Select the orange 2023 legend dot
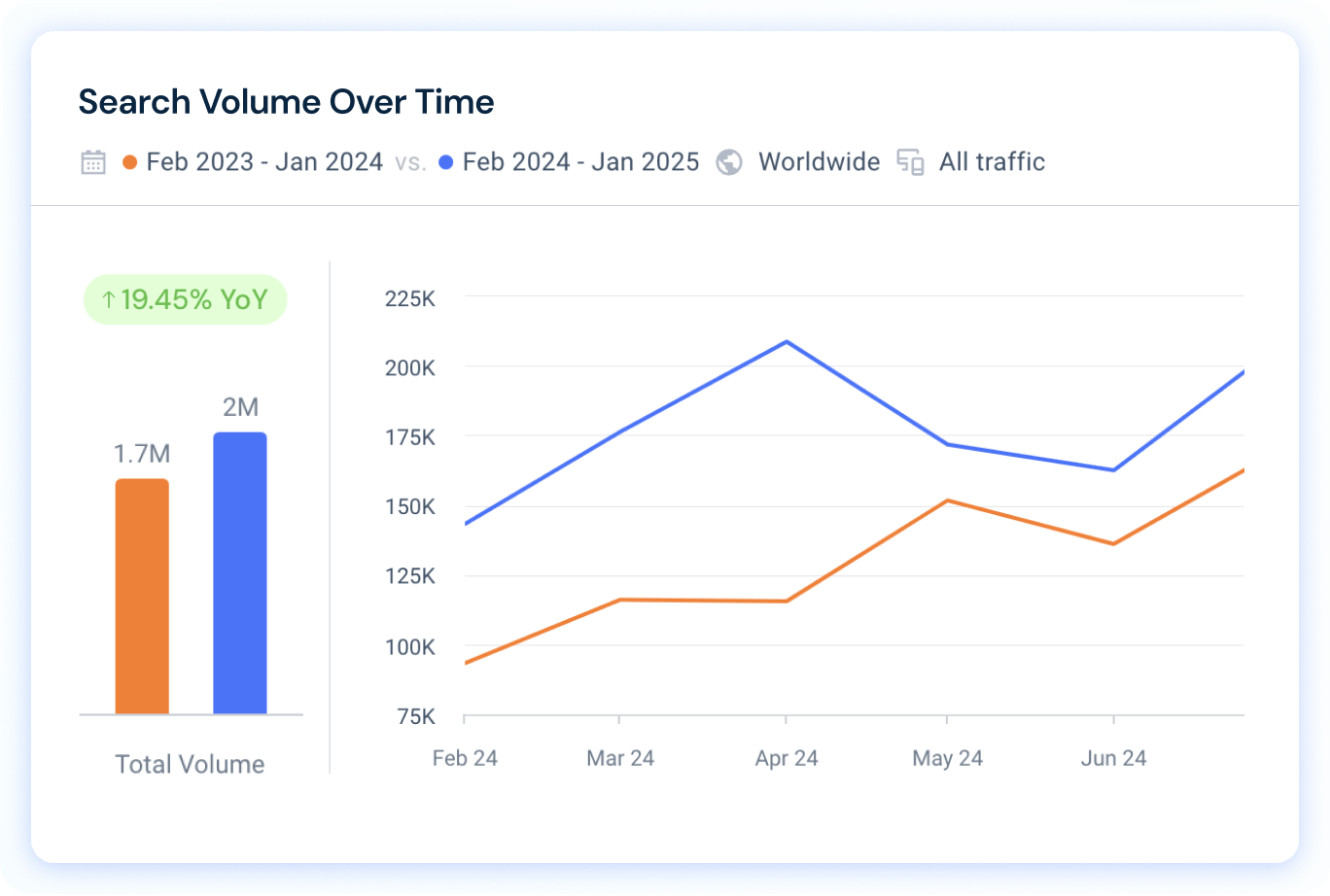 [127, 162]
